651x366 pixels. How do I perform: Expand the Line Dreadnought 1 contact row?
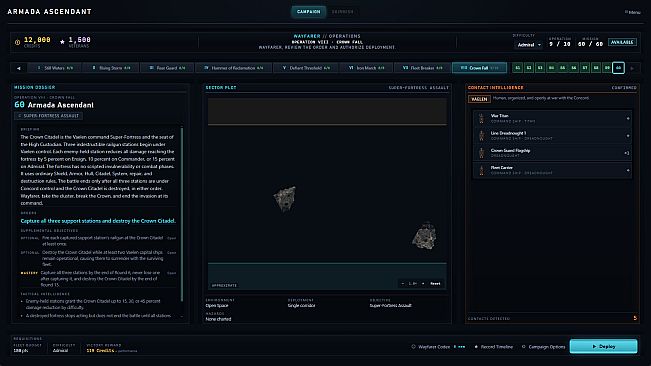click(552, 136)
